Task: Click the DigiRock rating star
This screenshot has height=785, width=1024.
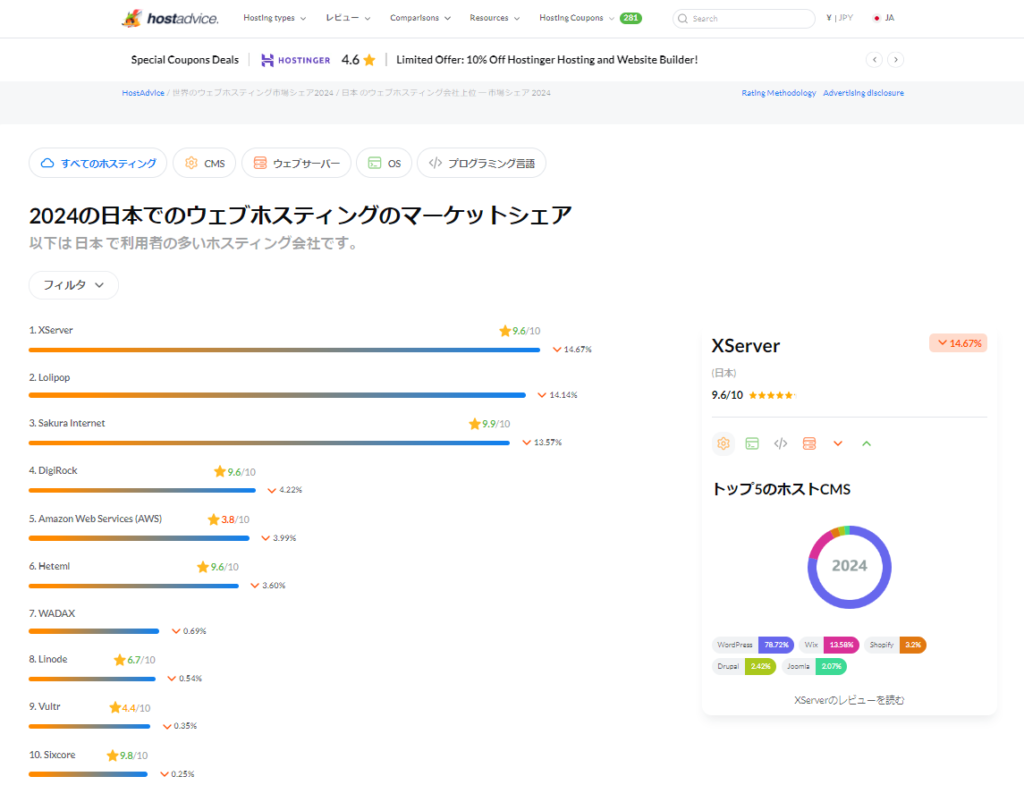Action: [x=220, y=472]
